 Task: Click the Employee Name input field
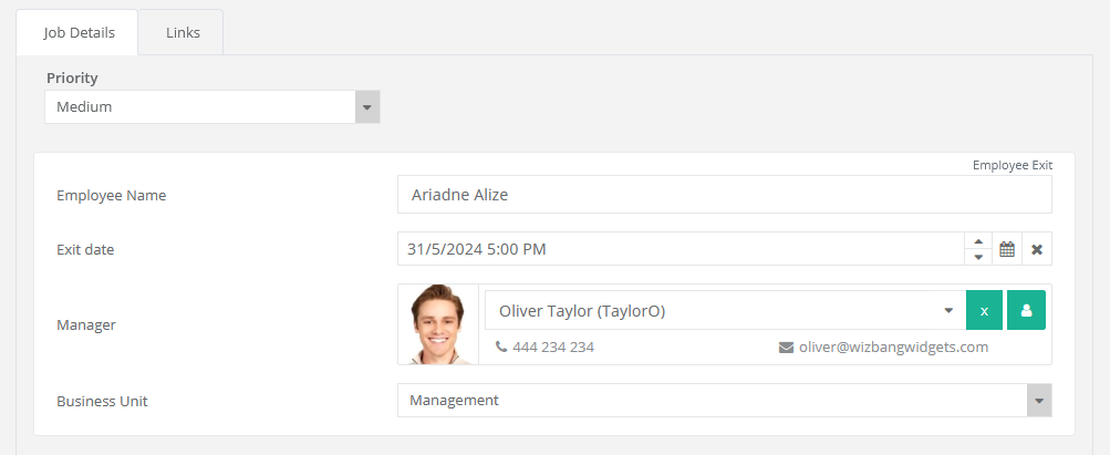pyautogui.click(x=724, y=195)
